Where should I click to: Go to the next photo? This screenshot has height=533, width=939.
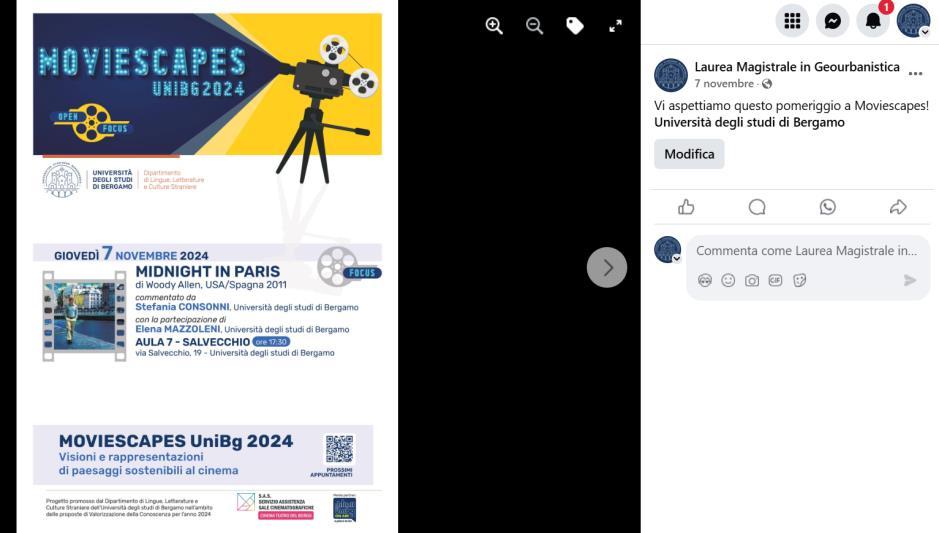point(607,267)
